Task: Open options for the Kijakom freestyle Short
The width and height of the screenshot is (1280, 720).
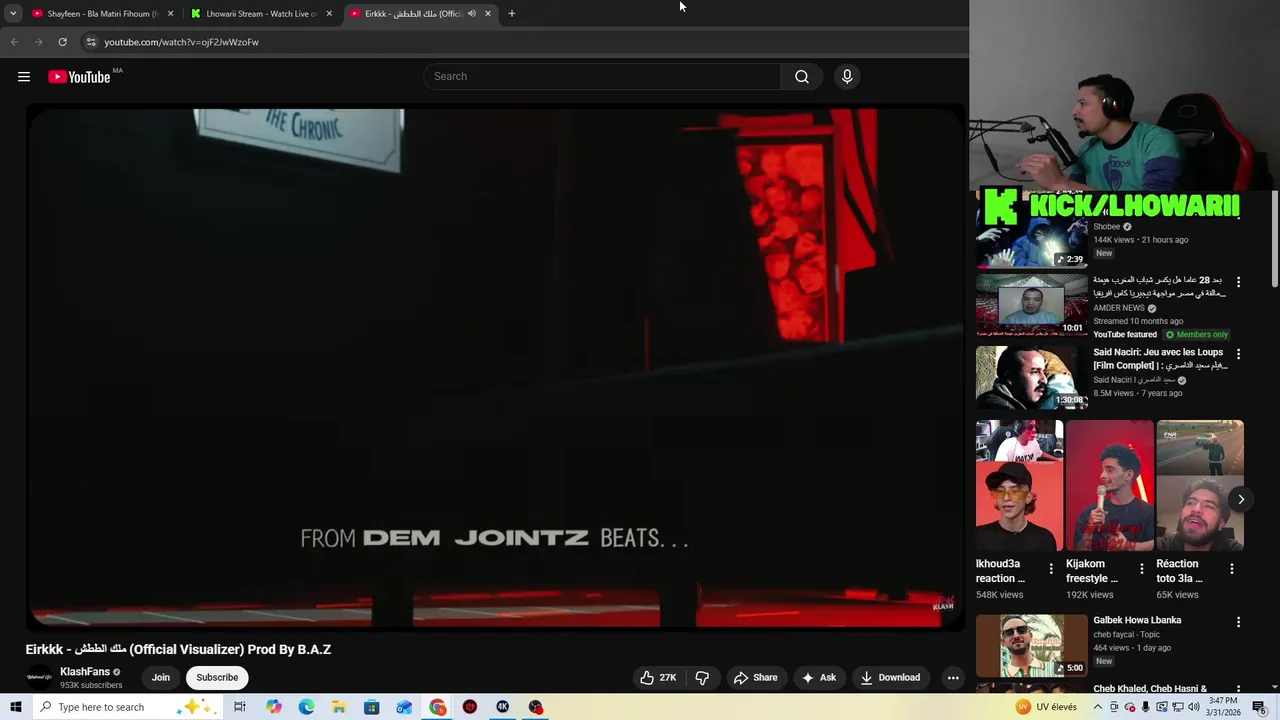Action: coord(1141,569)
